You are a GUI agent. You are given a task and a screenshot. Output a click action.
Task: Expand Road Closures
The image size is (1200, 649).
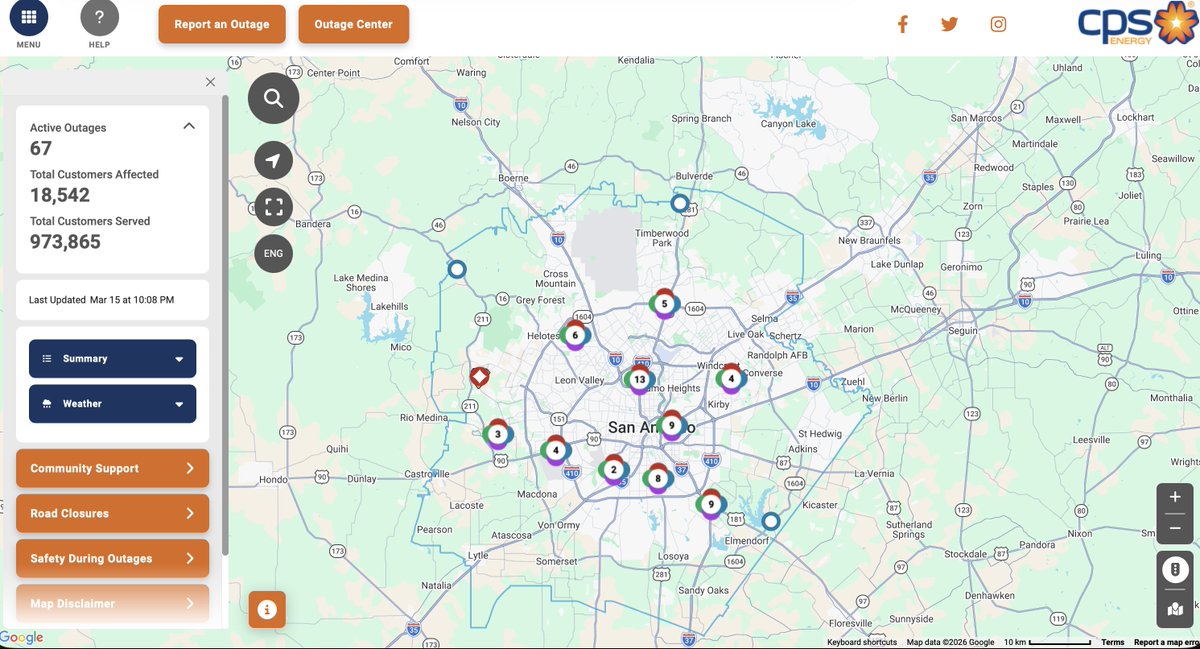(113, 513)
